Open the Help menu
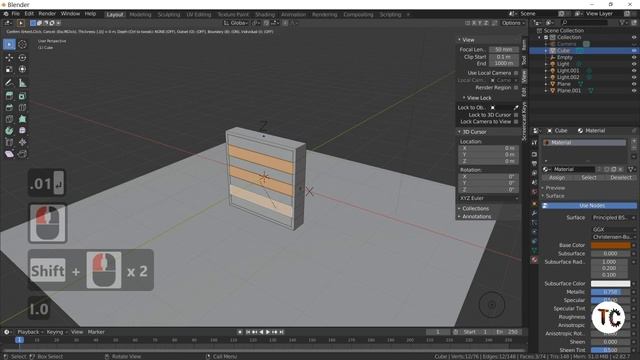This screenshot has height=360, width=640. (x=90, y=13)
